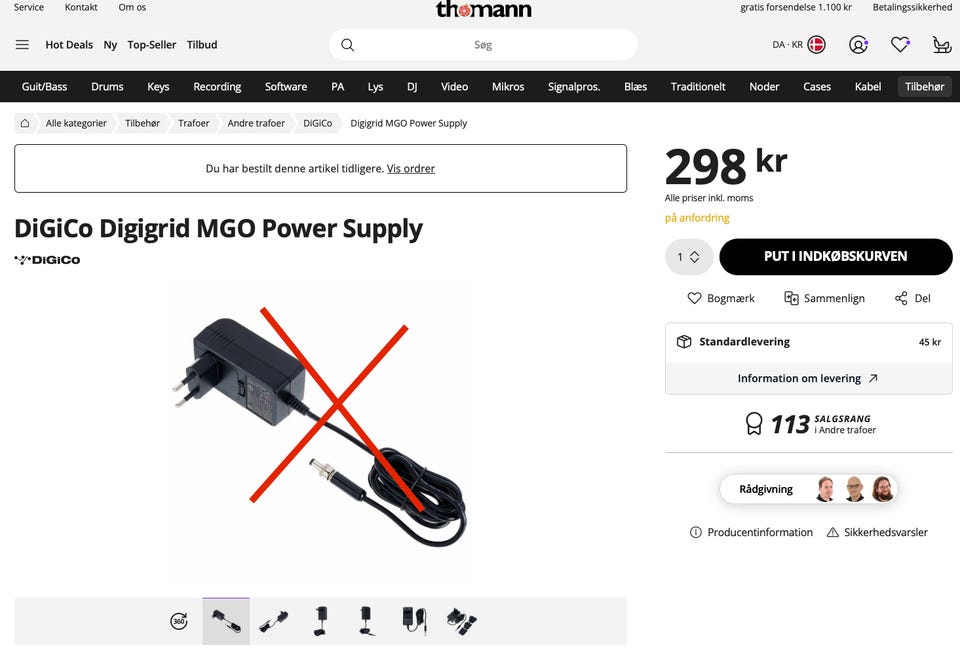
Task: Follow the Vis ordrer link
Action: coord(411,168)
